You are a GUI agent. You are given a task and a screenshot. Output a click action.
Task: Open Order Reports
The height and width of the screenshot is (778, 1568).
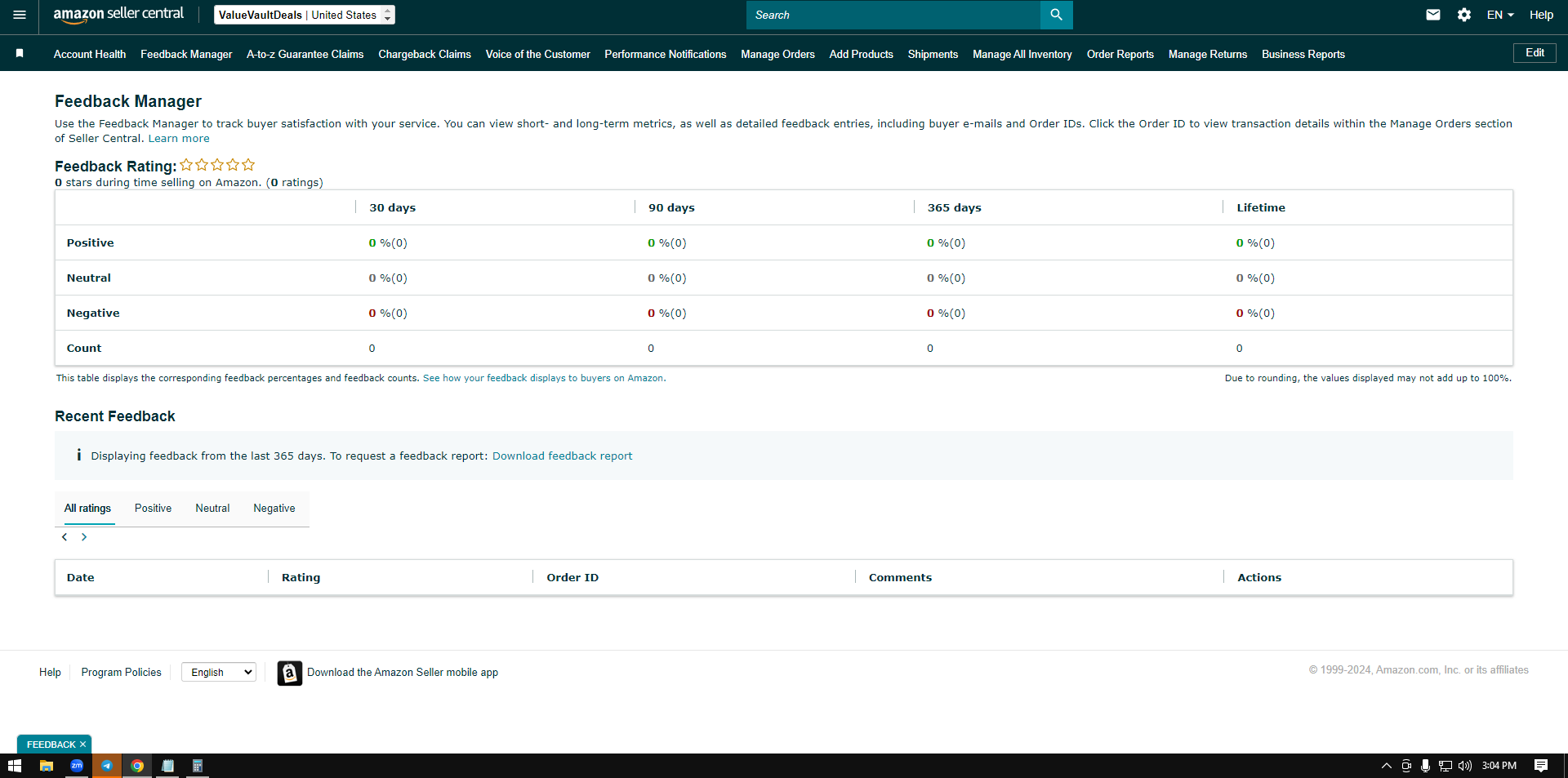1120,54
